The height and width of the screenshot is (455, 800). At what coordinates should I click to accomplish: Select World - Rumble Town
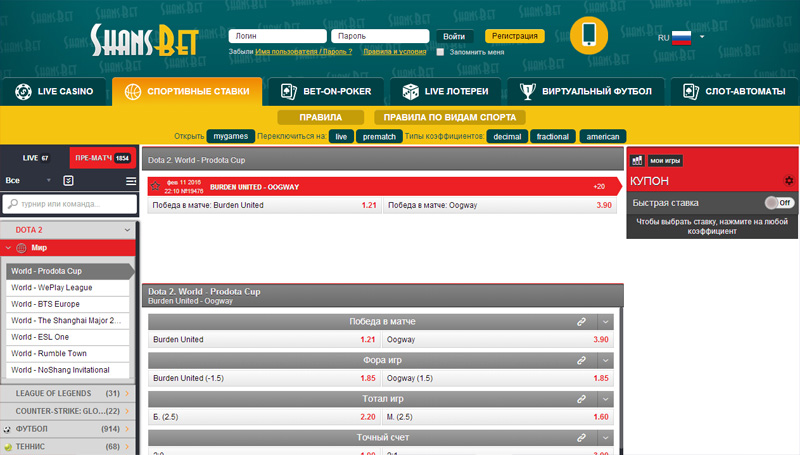(68, 353)
